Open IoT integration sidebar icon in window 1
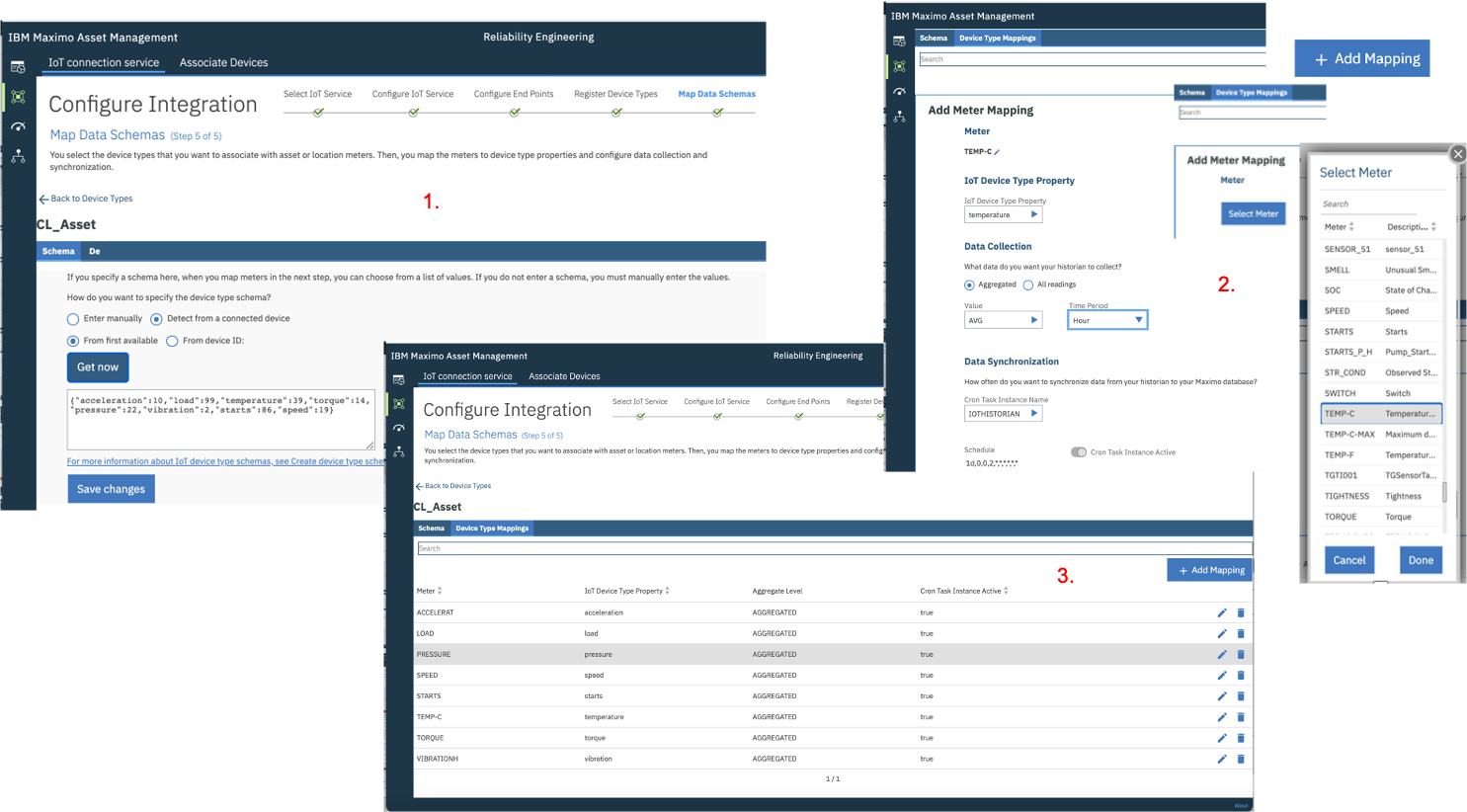Image resolution: width=1467 pixels, height=812 pixels. click(x=18, y=97)
